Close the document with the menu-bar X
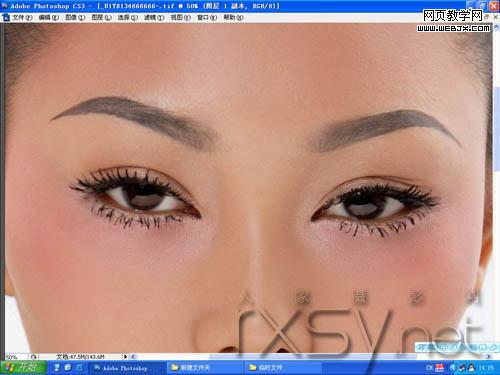 495,17
